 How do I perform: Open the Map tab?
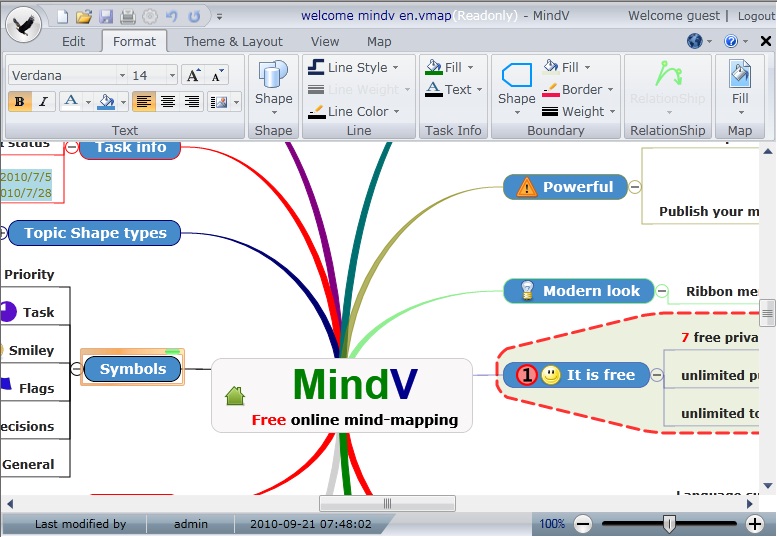[379, 42]
